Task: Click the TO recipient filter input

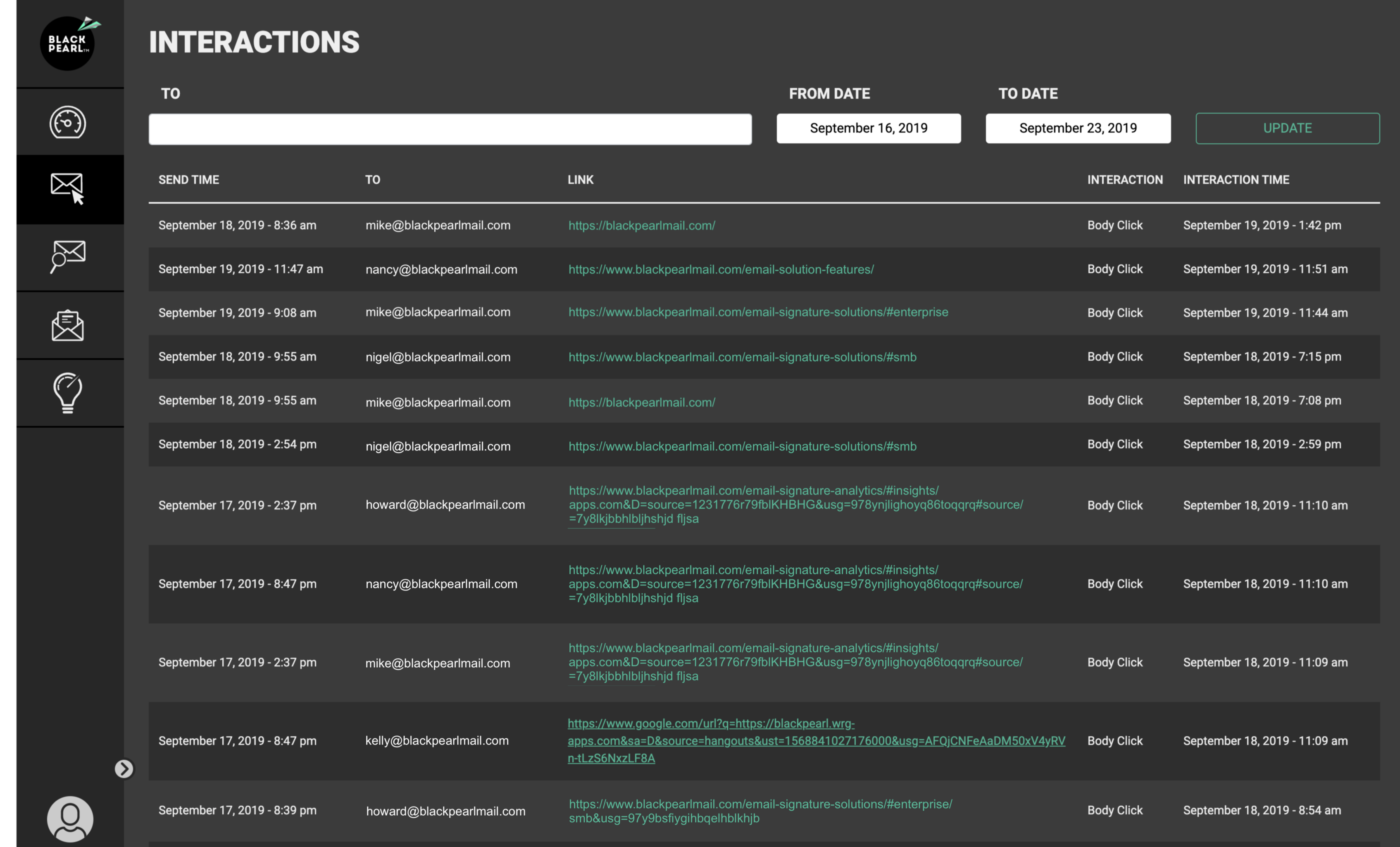Action: coord(450,129)
